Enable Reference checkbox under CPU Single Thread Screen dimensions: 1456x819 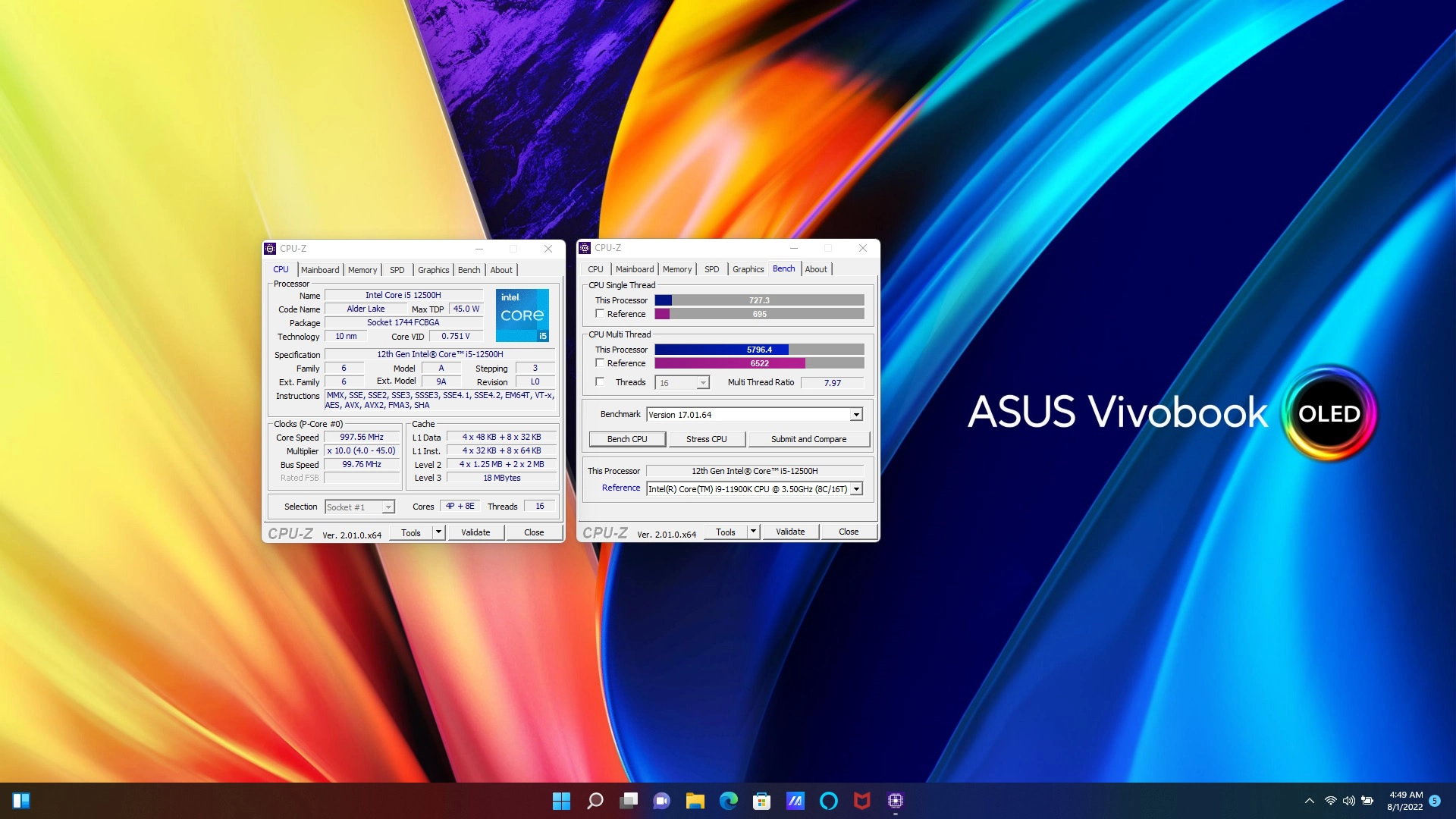click(x=600, y=314)
